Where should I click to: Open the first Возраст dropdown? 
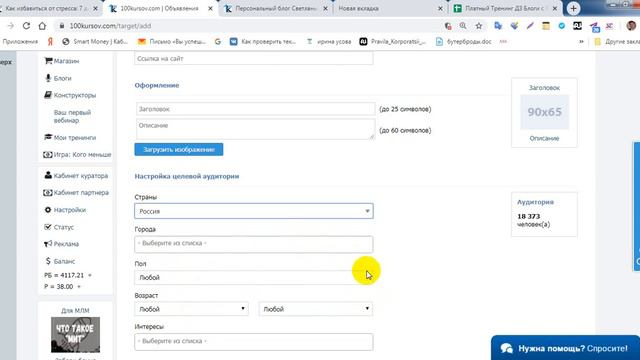pyautogui.click(x=191, y=309)
